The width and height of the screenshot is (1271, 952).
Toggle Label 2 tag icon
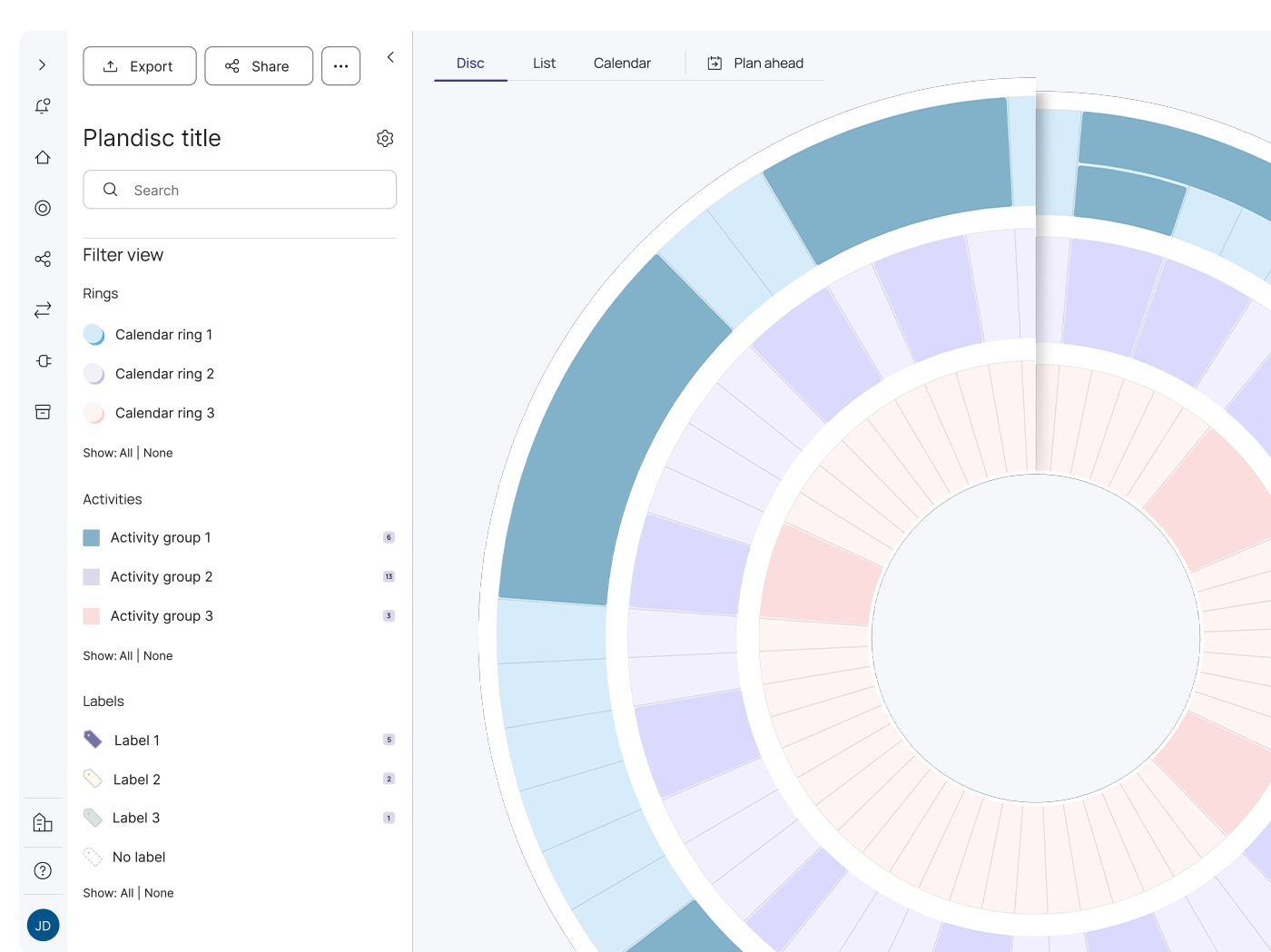click(x=93, y=779)
